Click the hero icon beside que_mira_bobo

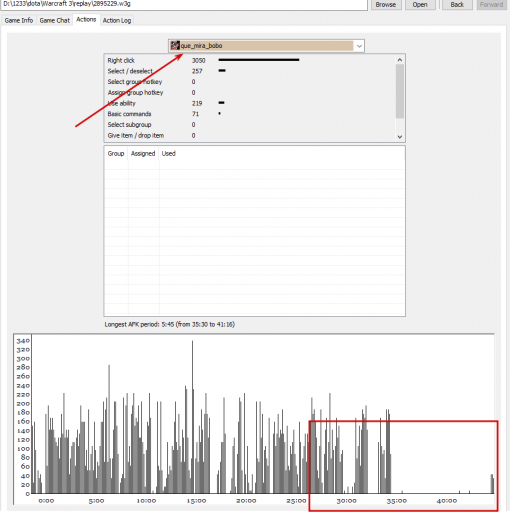175,46
